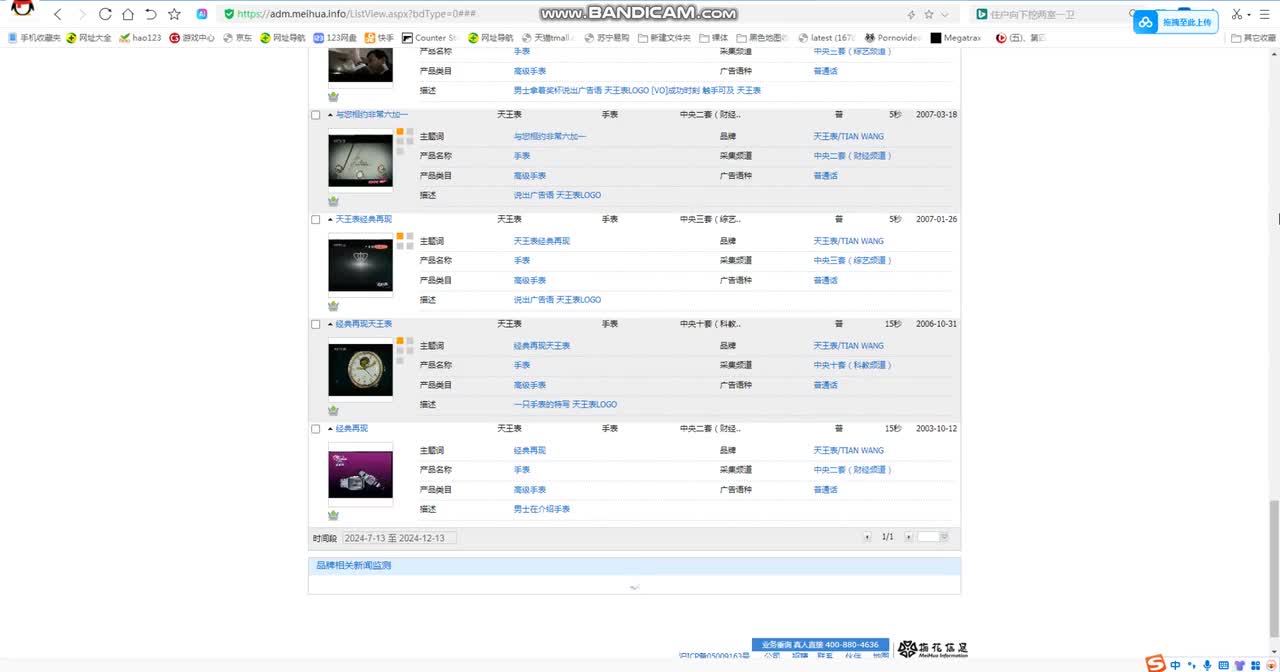Click description link 一只手表的特写 天王表LOGO
The height and width of the screenshot is (672, 1280).
[x=565, y=404]
